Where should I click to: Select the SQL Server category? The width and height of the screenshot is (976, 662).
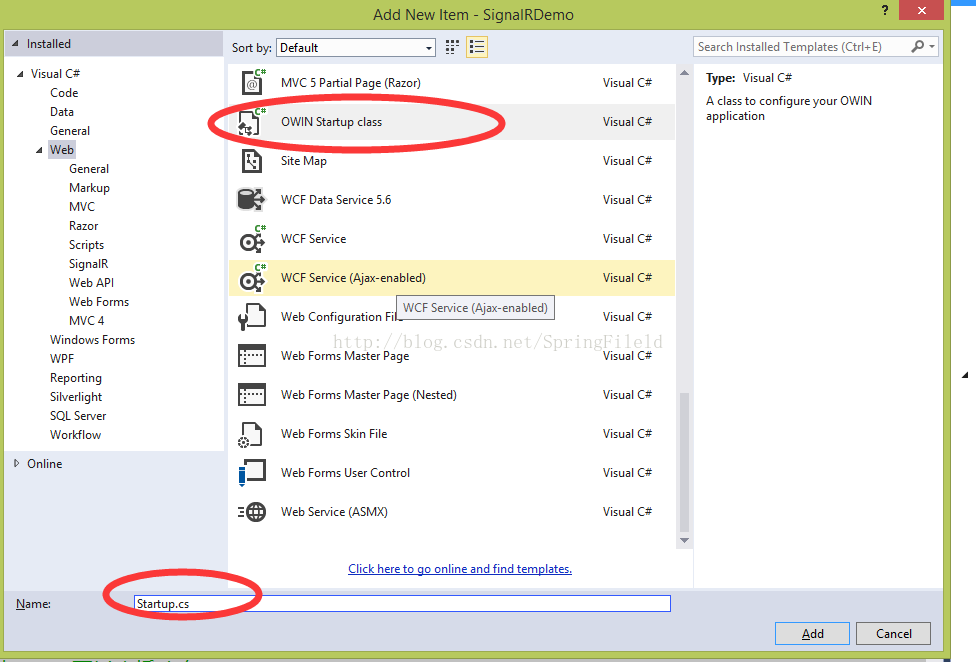(78, 416)
